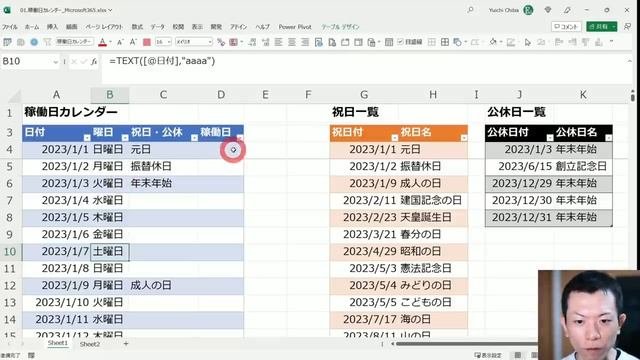The width and height of the screenshot is (640, 360).
Task: Select cell containing 土曜日
Action: pyautogui.click(x=110, y=251)
